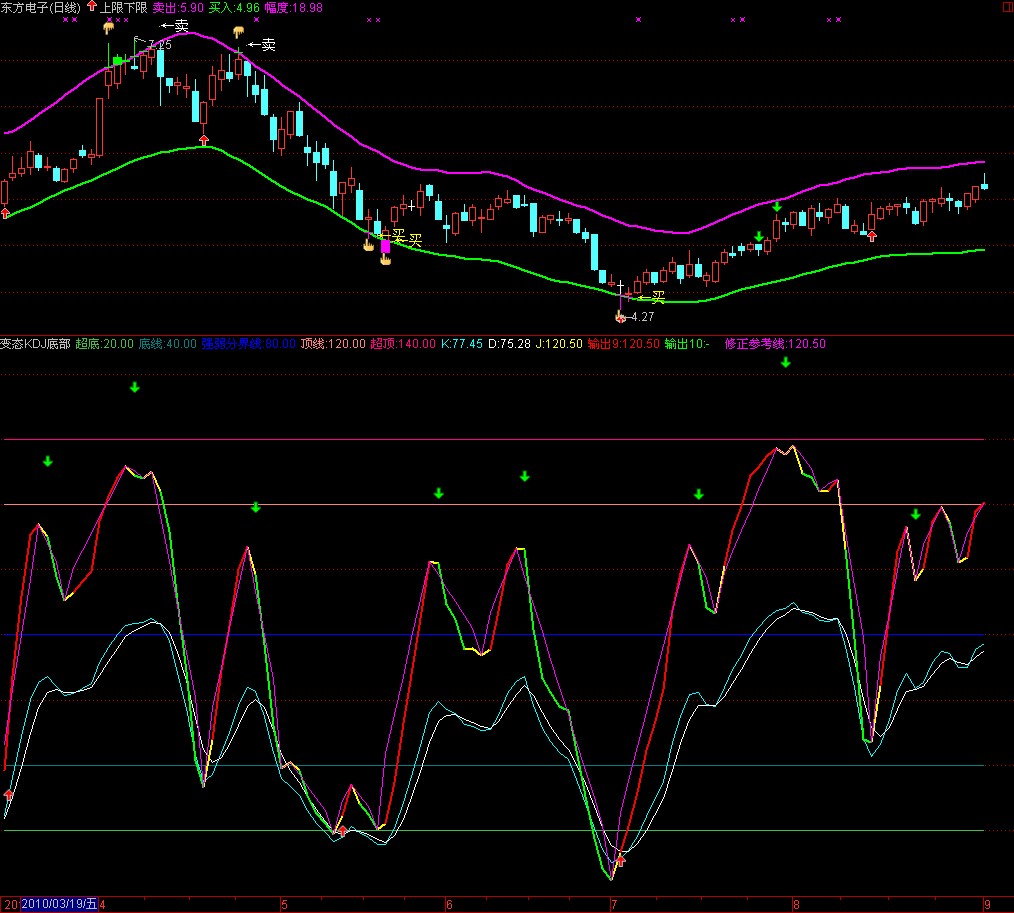Click the 卖出:5.90 readout
The image size is (1014, 913).
pyautogui.click(x=178, y=7)
